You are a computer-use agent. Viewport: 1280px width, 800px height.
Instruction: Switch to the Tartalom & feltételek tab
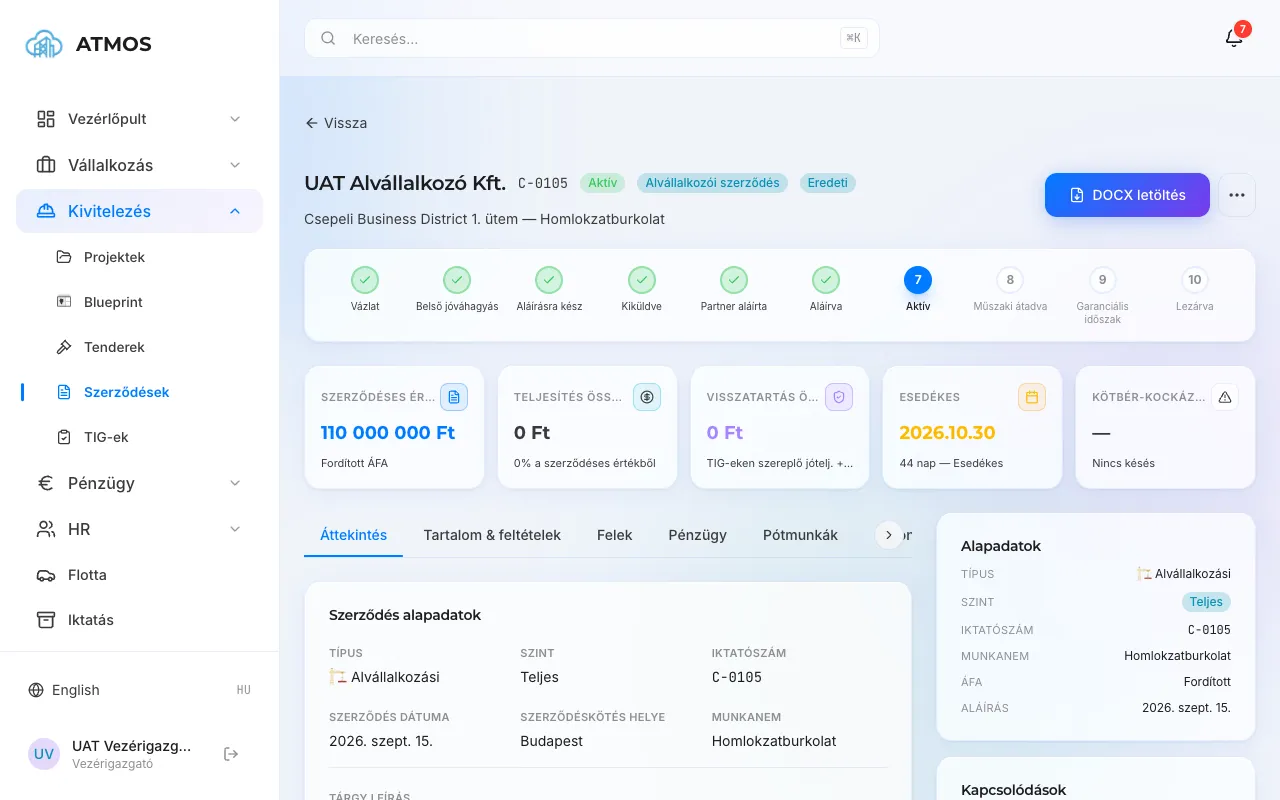tap(492, 535)
